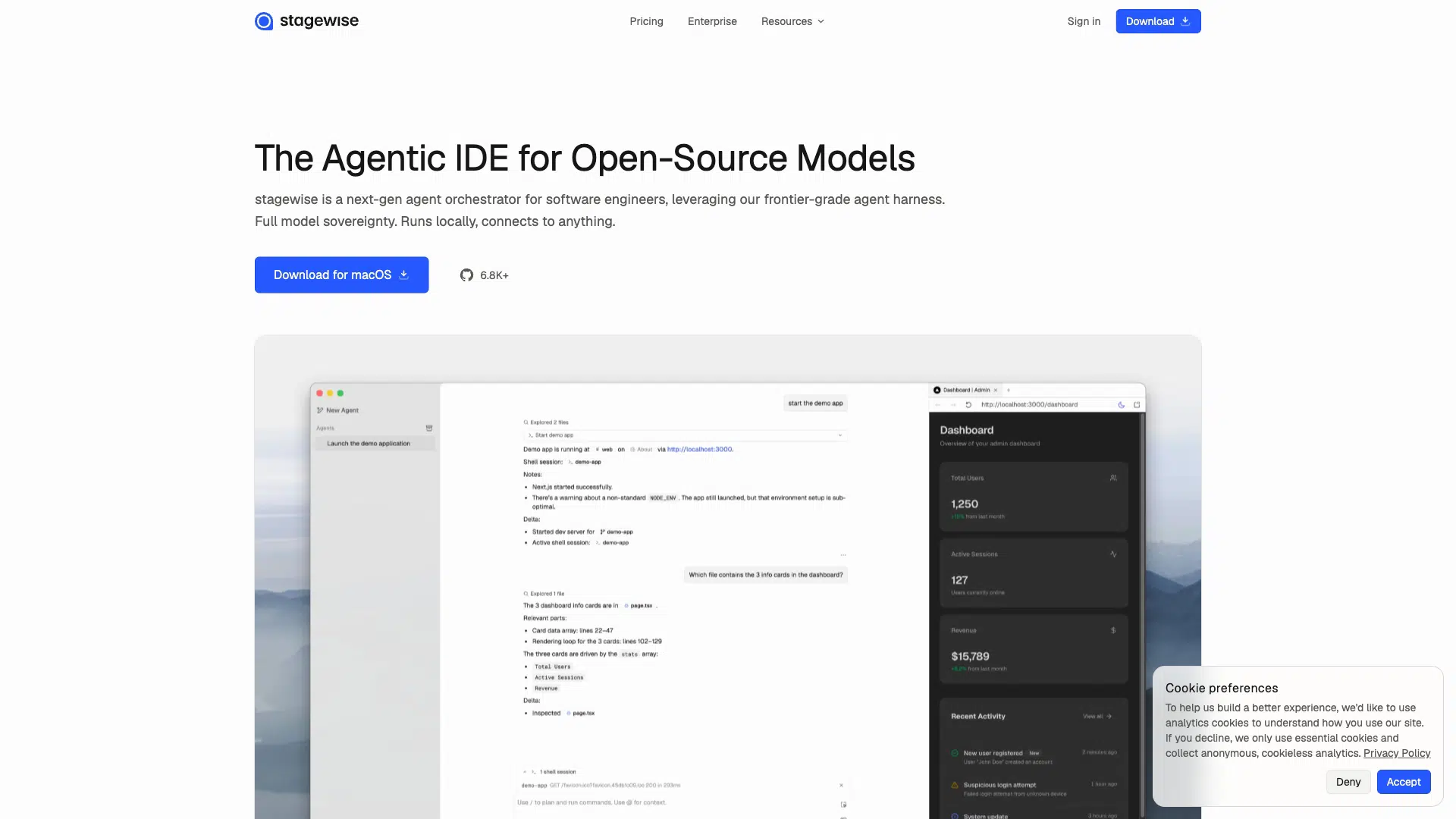The width and height of the screenshot is (1456, 819).
Task: Click the $15,789 revenue value
Action: (x=970, y=656)
